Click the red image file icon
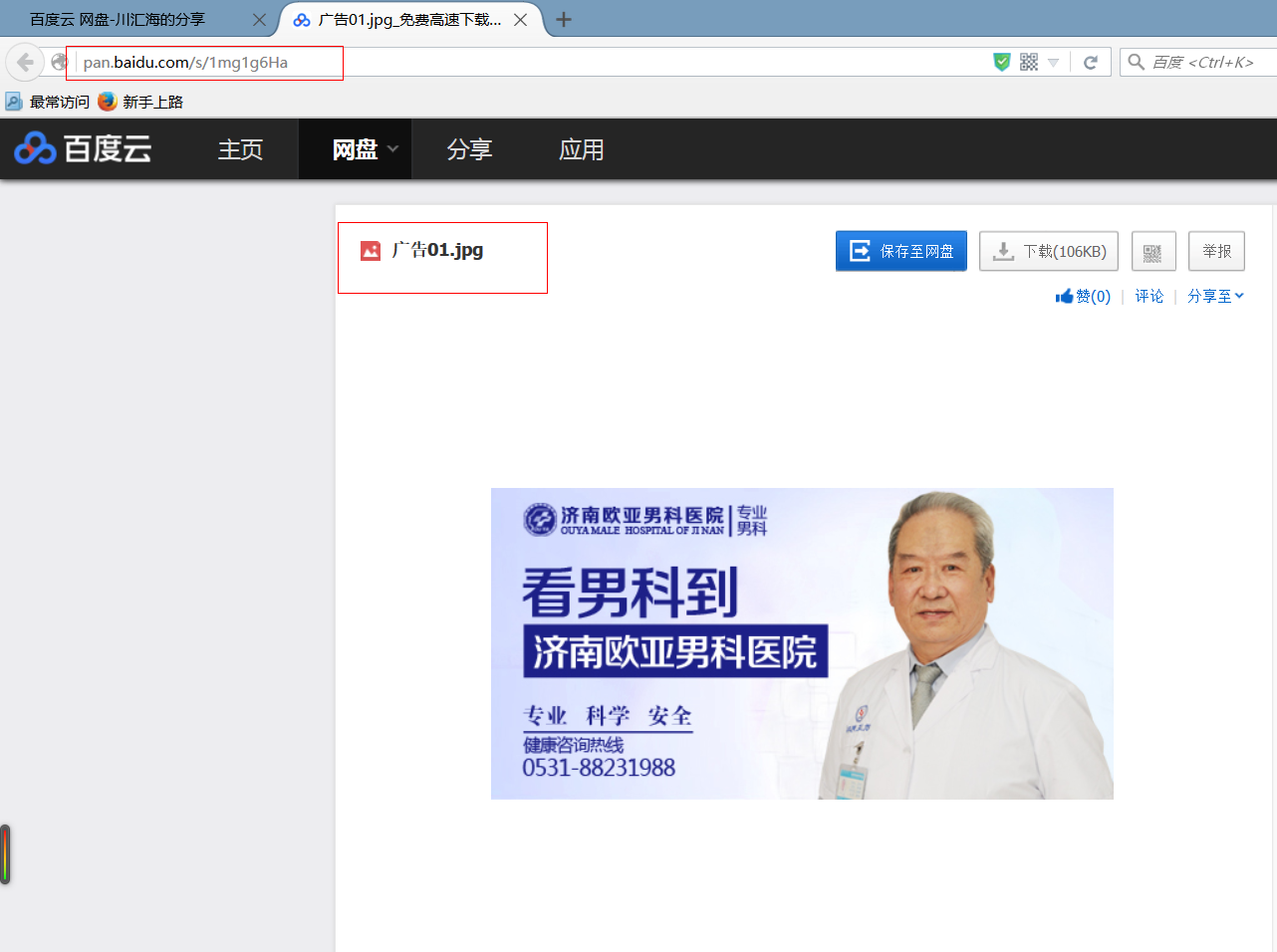 (371, 251)
